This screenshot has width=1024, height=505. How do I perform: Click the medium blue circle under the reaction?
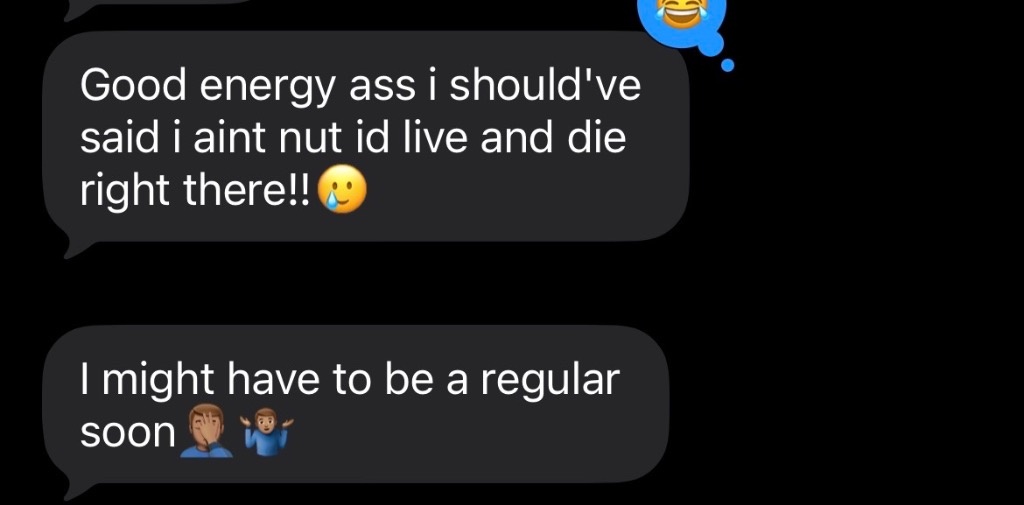(711, 43)
